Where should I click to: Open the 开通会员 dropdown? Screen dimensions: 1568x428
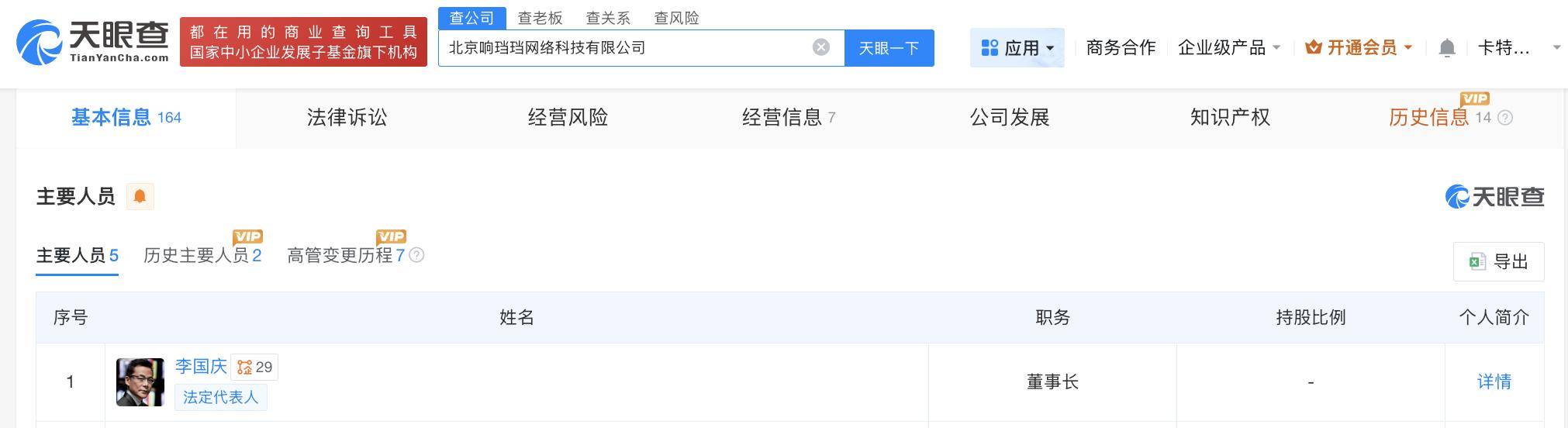click(x=1359, y=47)
